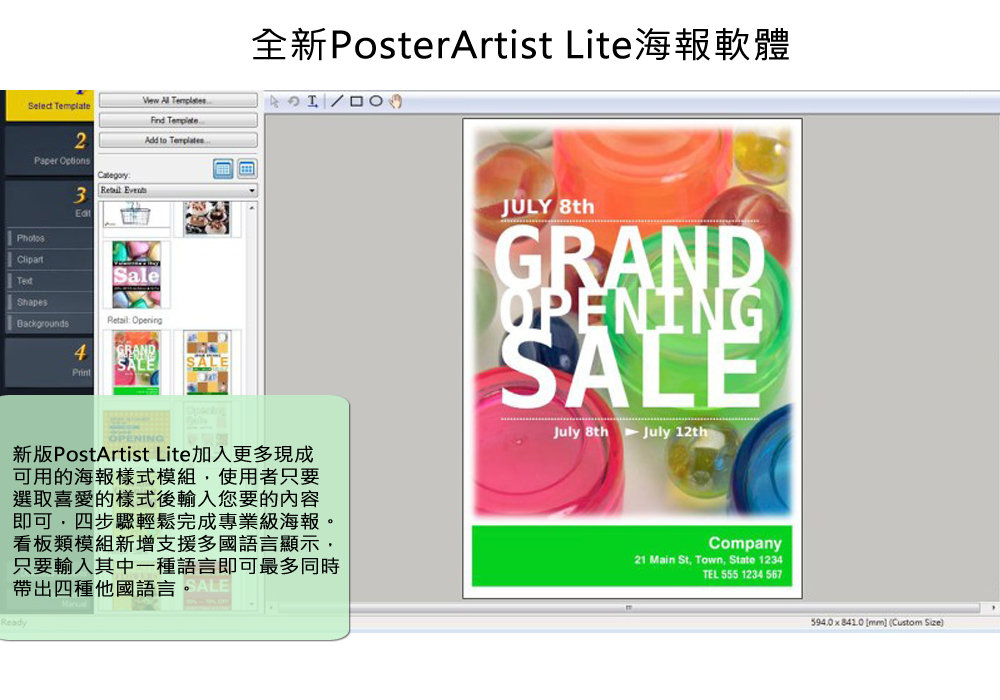Click the GRAND text on poster
The width and height of the screenshot is (1000, 700).
(x=629, y=255)
